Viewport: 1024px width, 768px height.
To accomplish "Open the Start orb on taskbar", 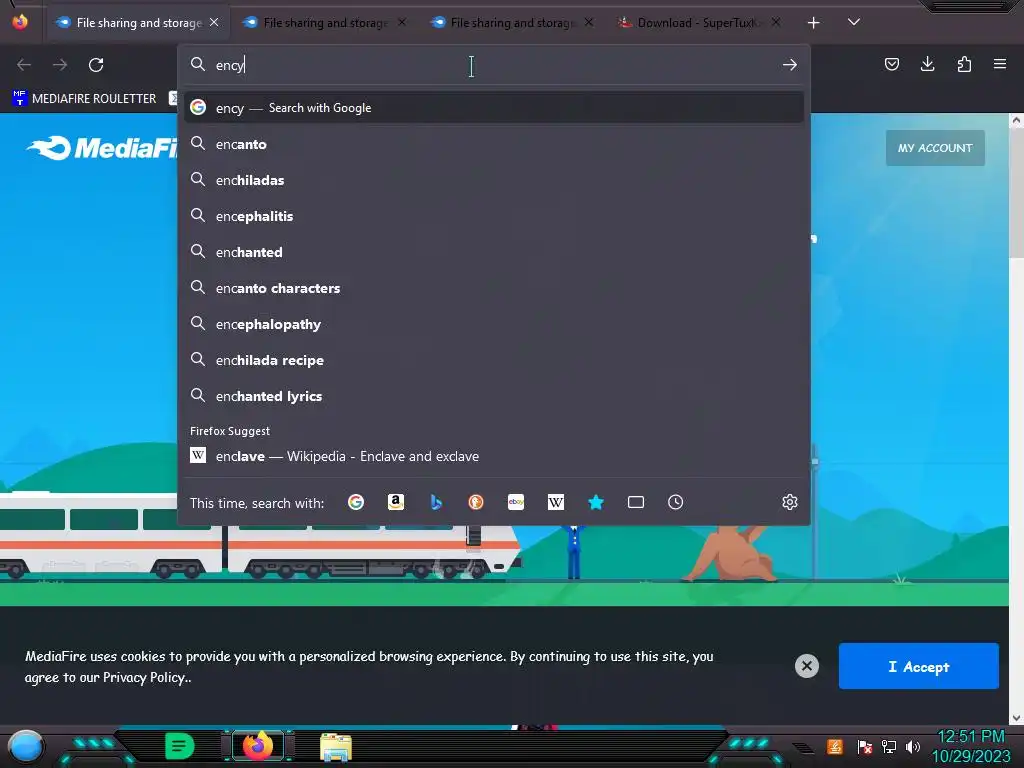I will (x=26, y=747).
